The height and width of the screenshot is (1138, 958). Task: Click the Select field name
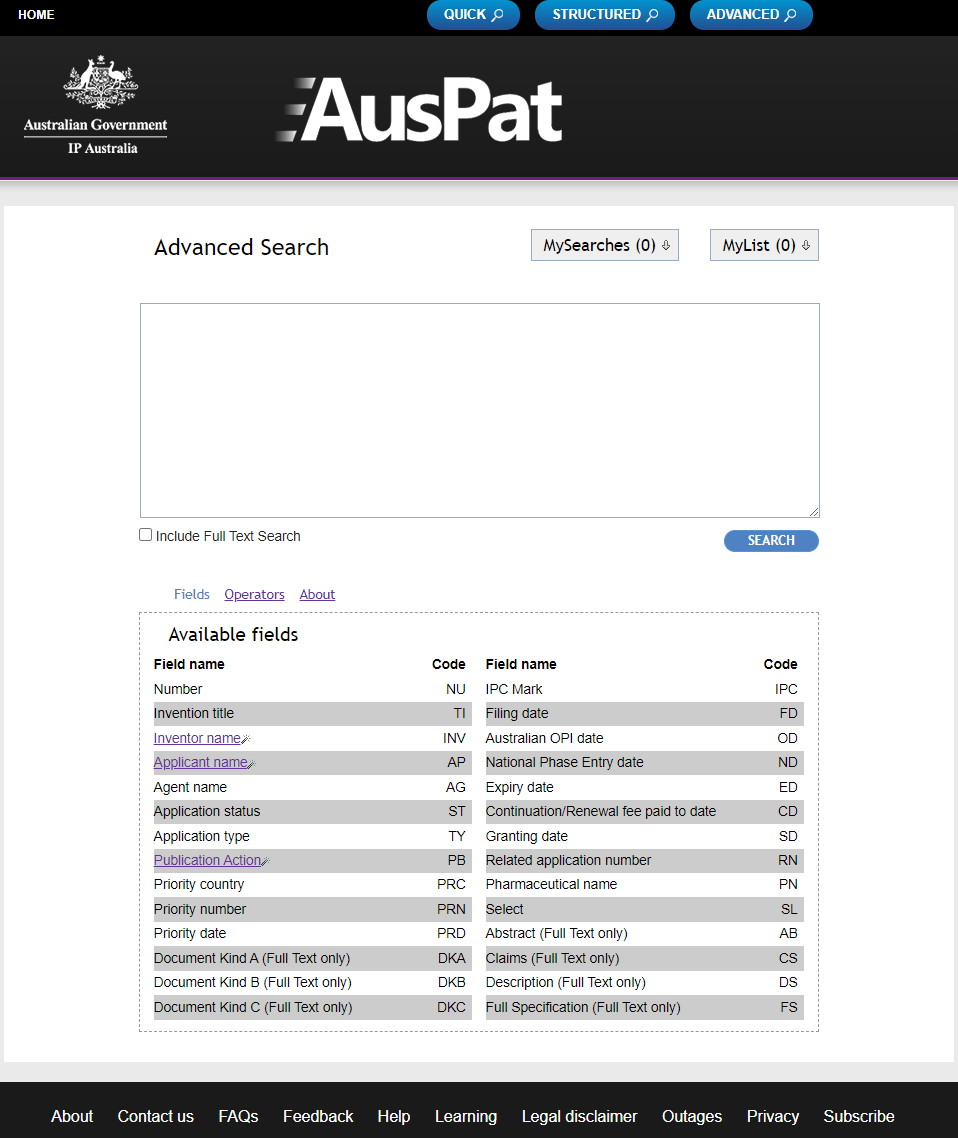[504, 909]
